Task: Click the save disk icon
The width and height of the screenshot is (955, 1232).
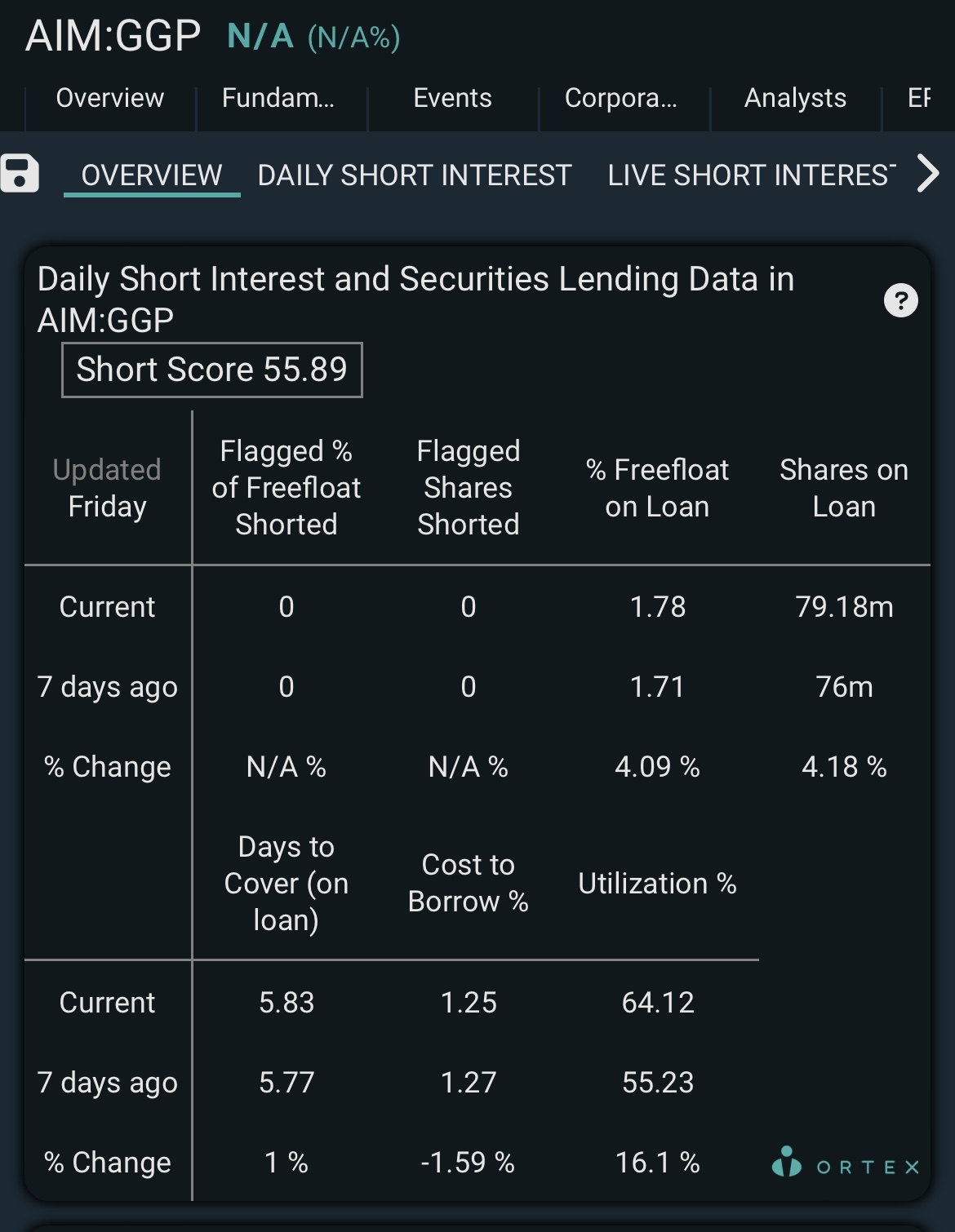Action: pyautogui.click(x=20, y=173)
